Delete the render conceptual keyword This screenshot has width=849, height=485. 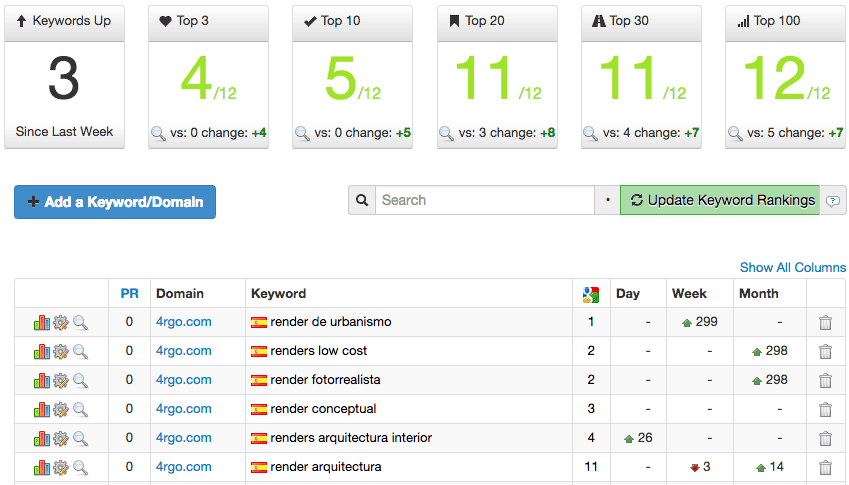coord(825,410)
